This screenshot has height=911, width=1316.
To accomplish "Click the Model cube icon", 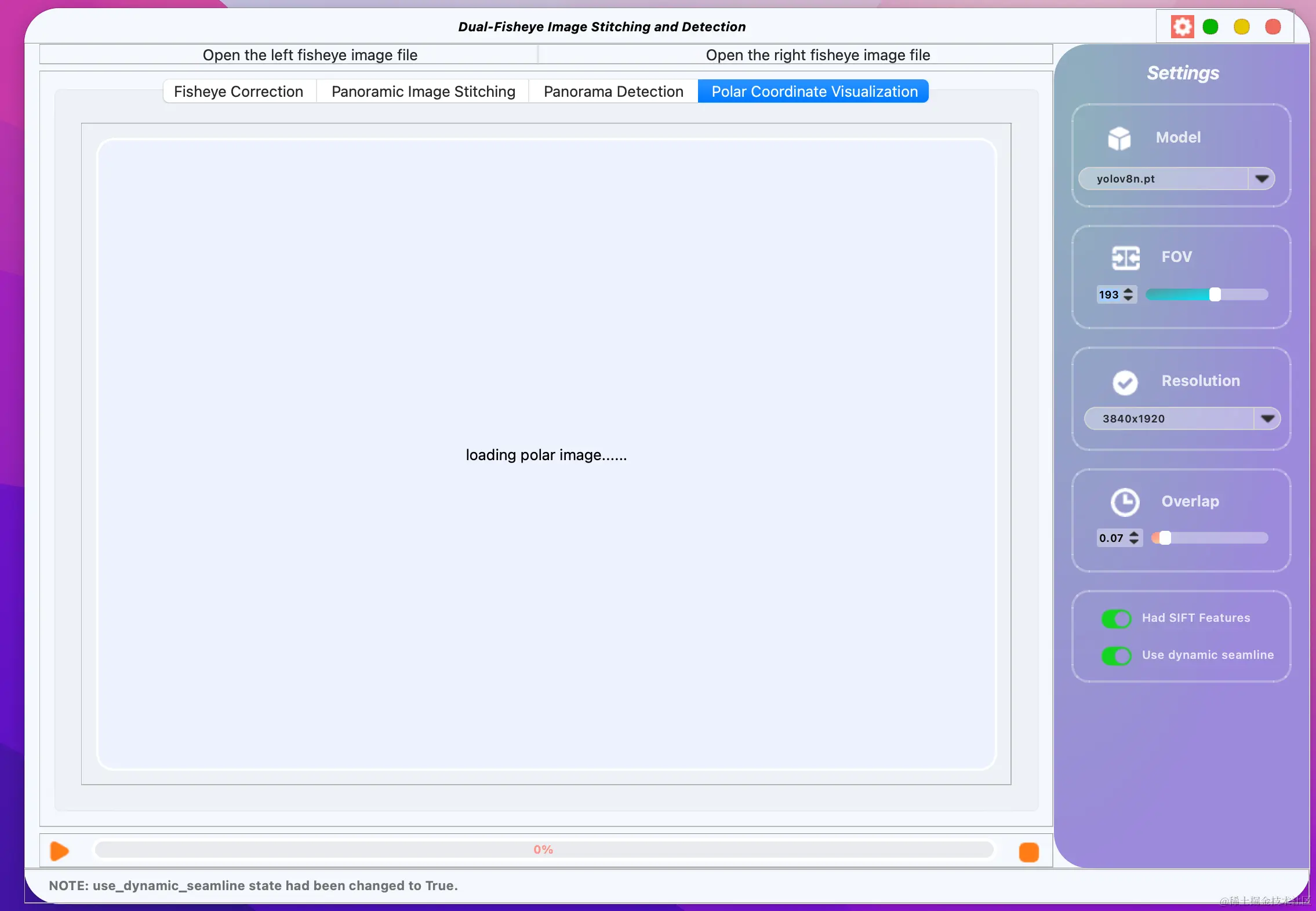I will (x=1119, y=138).
